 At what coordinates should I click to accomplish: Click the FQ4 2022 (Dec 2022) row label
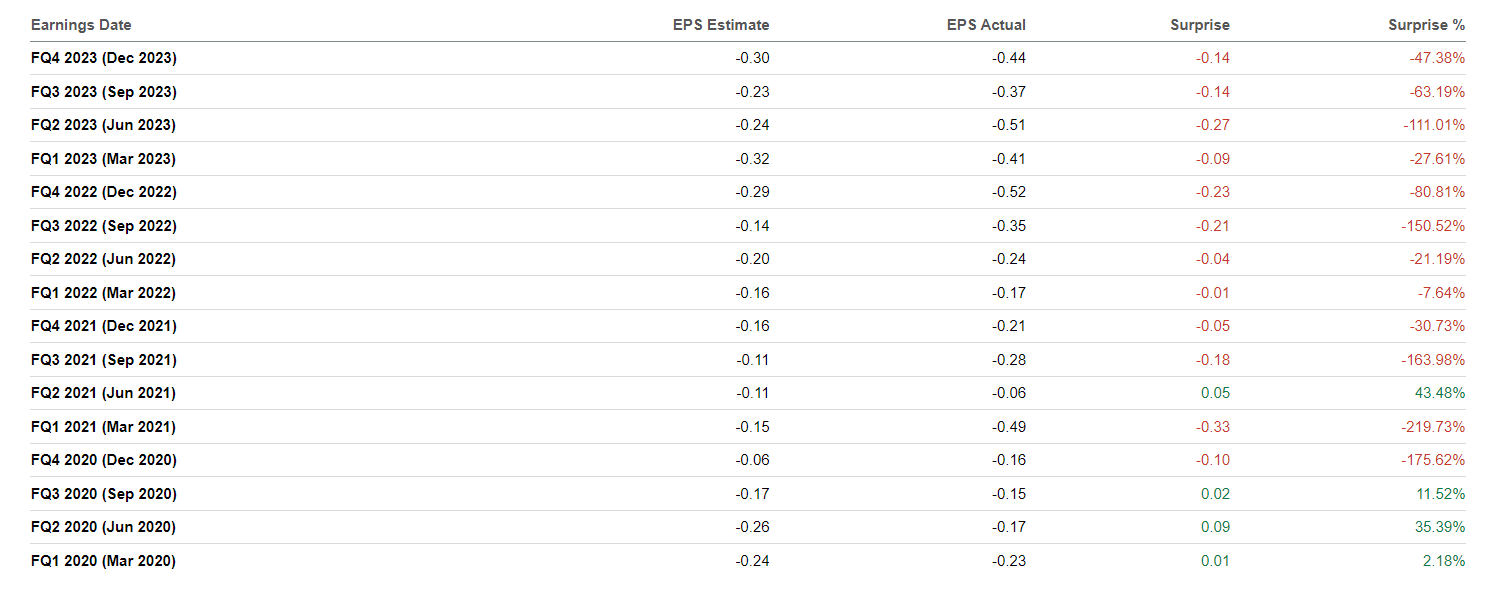pos(104,192)
